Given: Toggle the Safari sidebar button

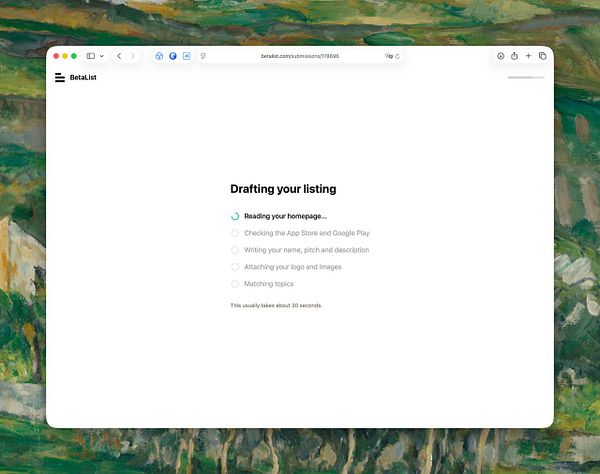Looking at the screenshot, I should 91,56.
